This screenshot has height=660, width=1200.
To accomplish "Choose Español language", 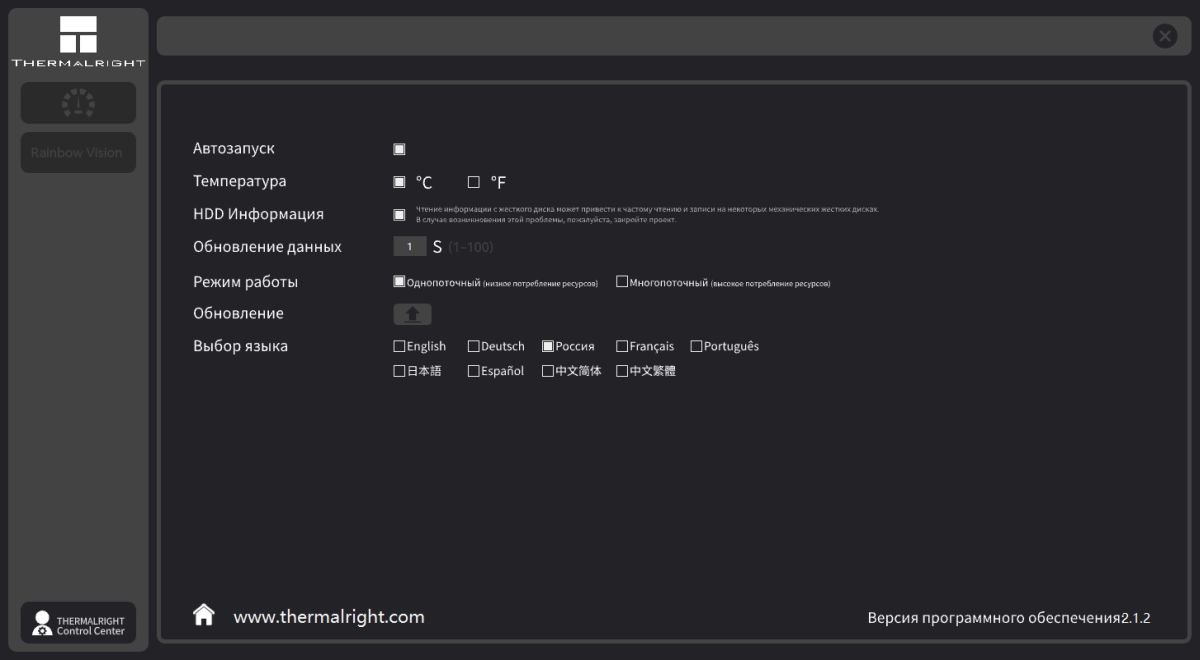I will tap(474, 371).
